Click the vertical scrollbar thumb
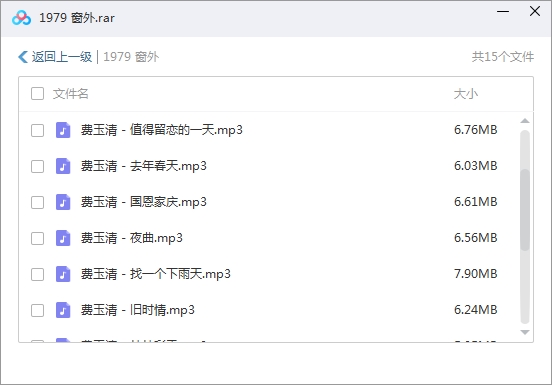Image resolution: width=552 pixels, height=385 pixels. pyautogui.click(x=525, y=210)
